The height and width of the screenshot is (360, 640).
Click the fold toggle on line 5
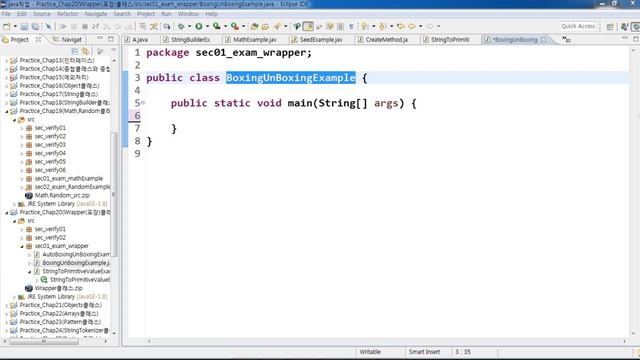143,102
